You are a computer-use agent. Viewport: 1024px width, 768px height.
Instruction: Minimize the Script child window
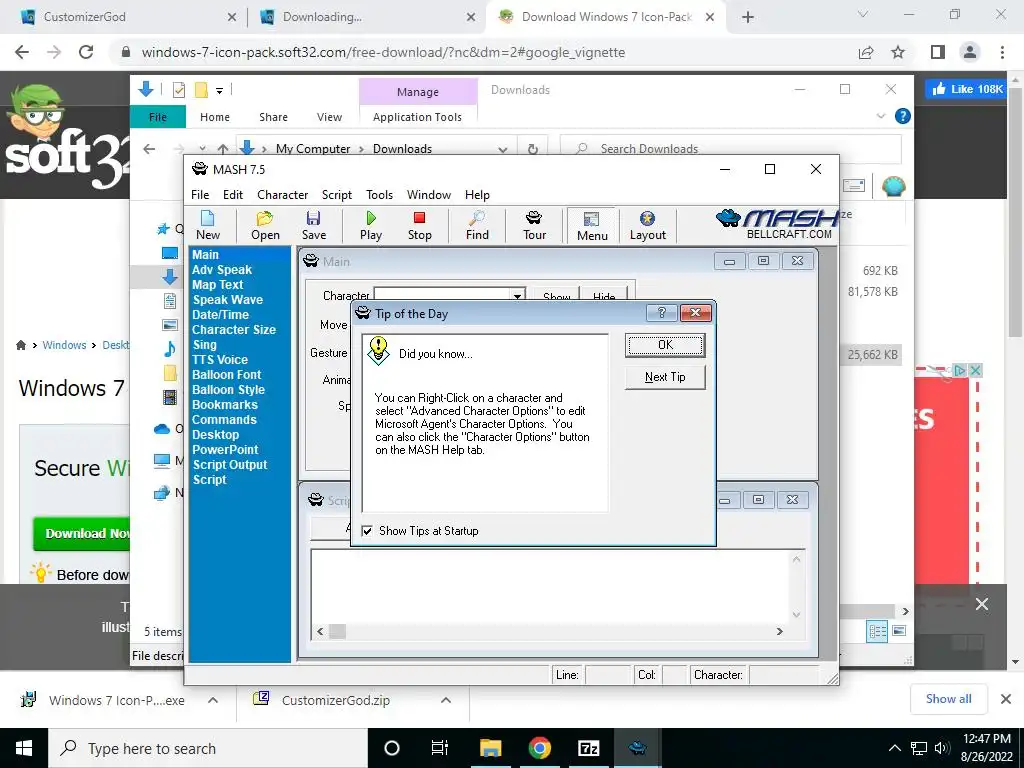pos(725,500)
